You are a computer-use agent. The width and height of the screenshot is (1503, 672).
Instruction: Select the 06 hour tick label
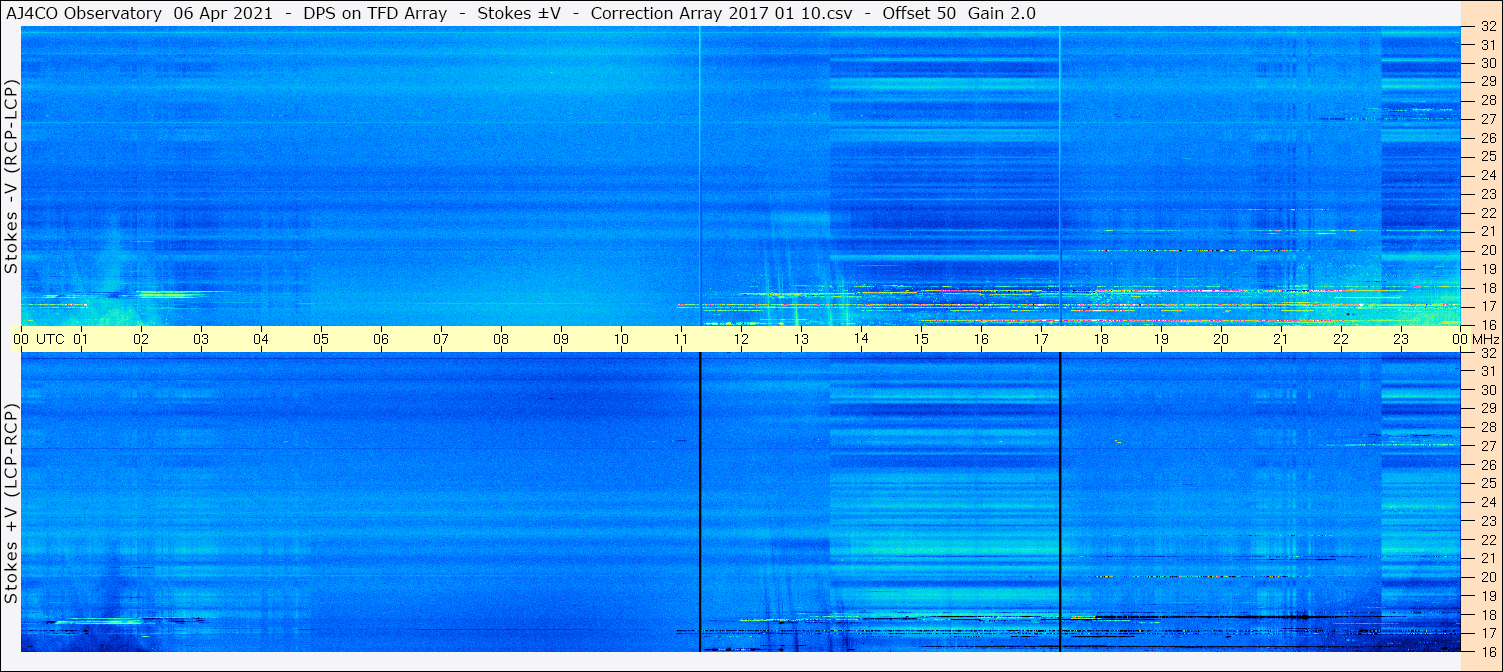tap(381, 339)
